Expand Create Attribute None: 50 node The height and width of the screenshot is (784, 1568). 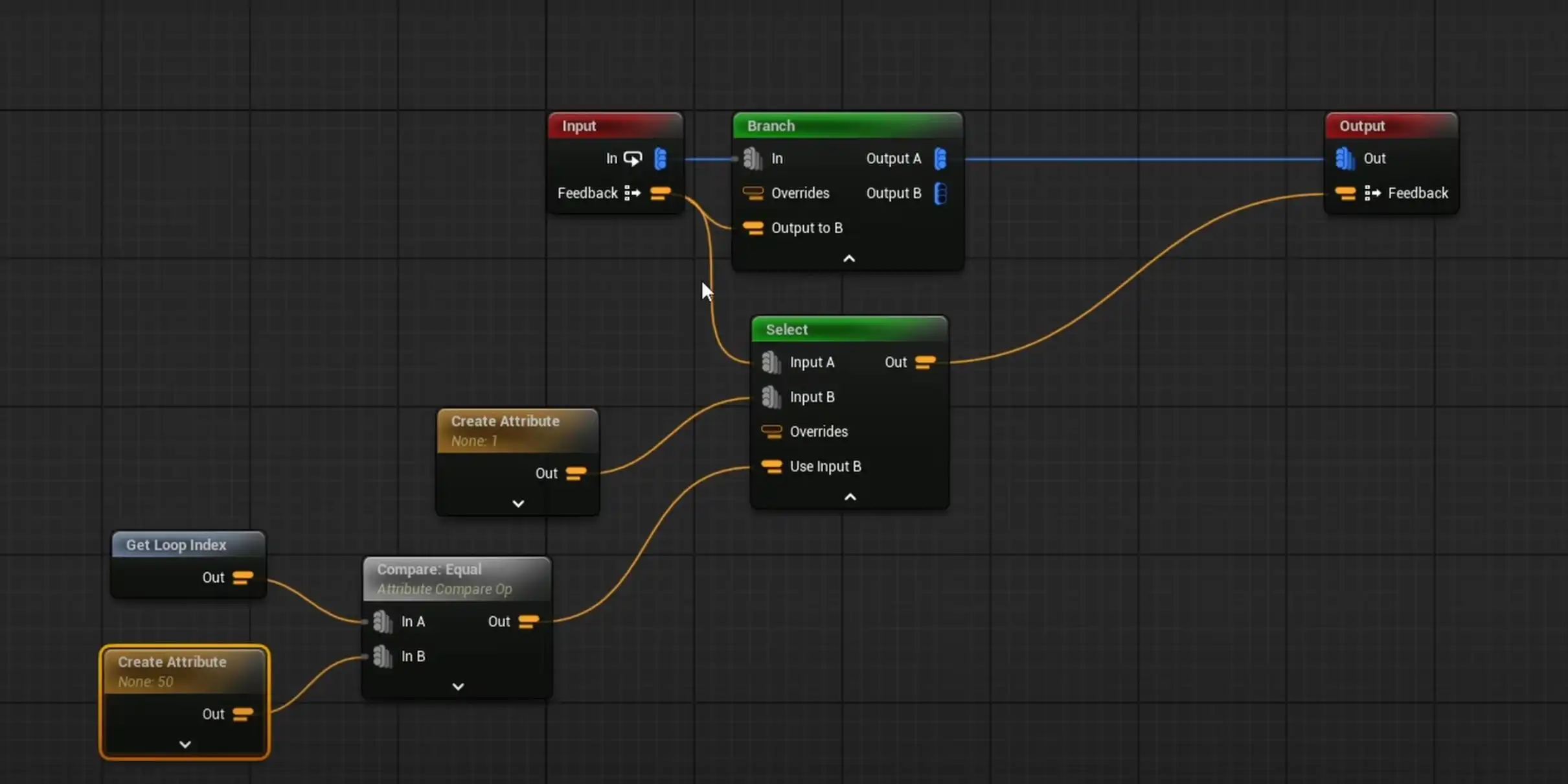point(185,744)
